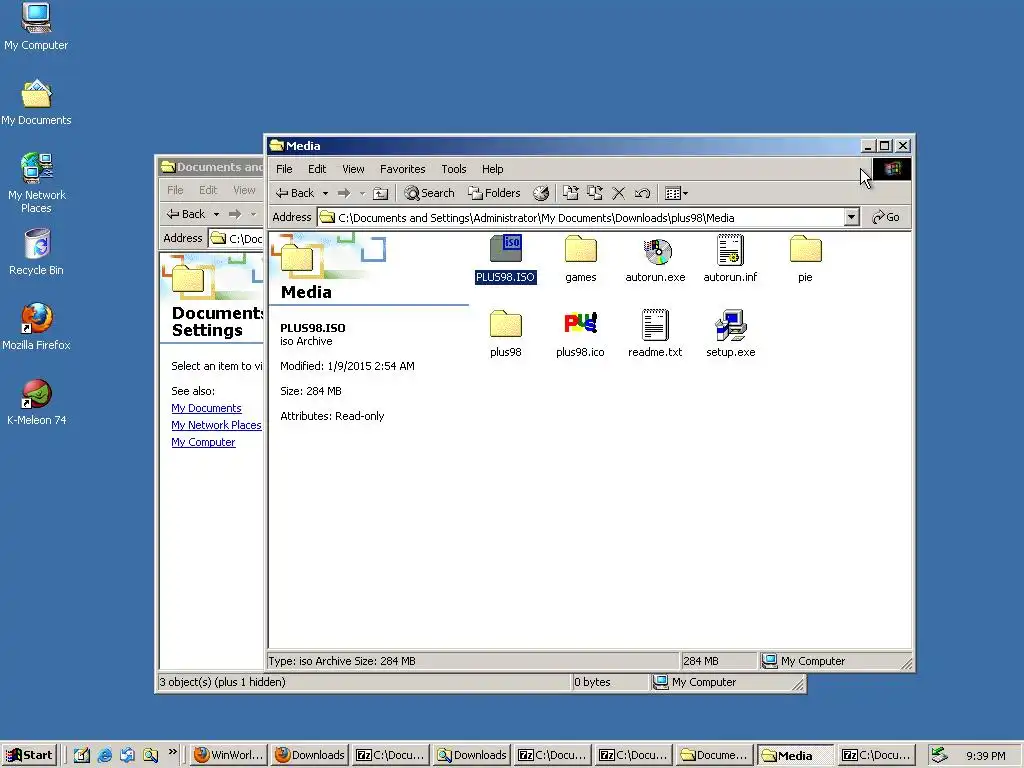The height and width of the screenshot is (768, 1024).
Task: Select the games folder
Action: 581,259
